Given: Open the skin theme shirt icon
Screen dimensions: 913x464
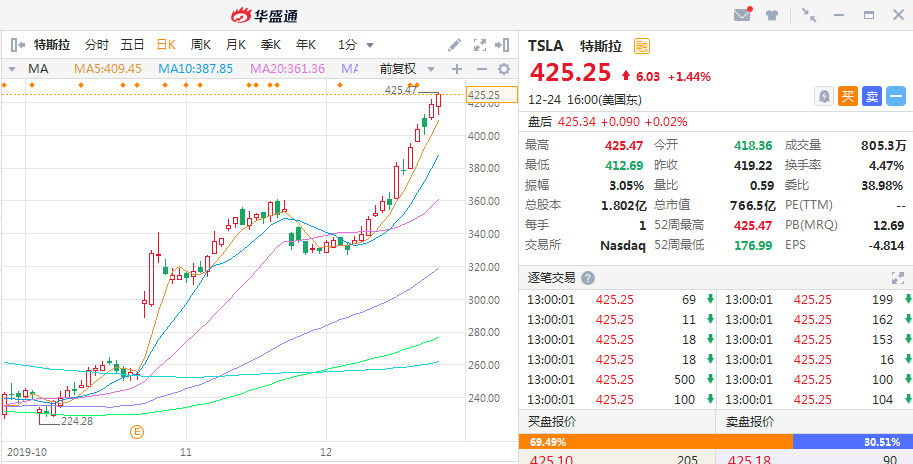Looking at the screenshot, I should pos(772,15).
